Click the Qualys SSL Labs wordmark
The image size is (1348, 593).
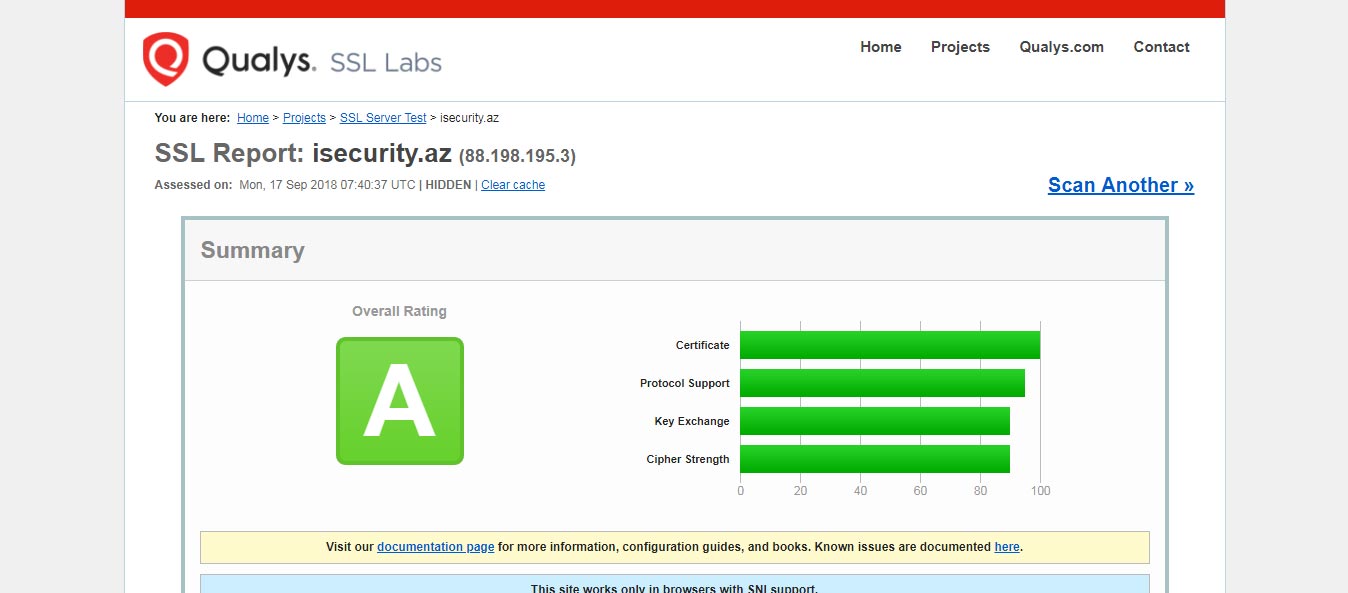(321, 61)
